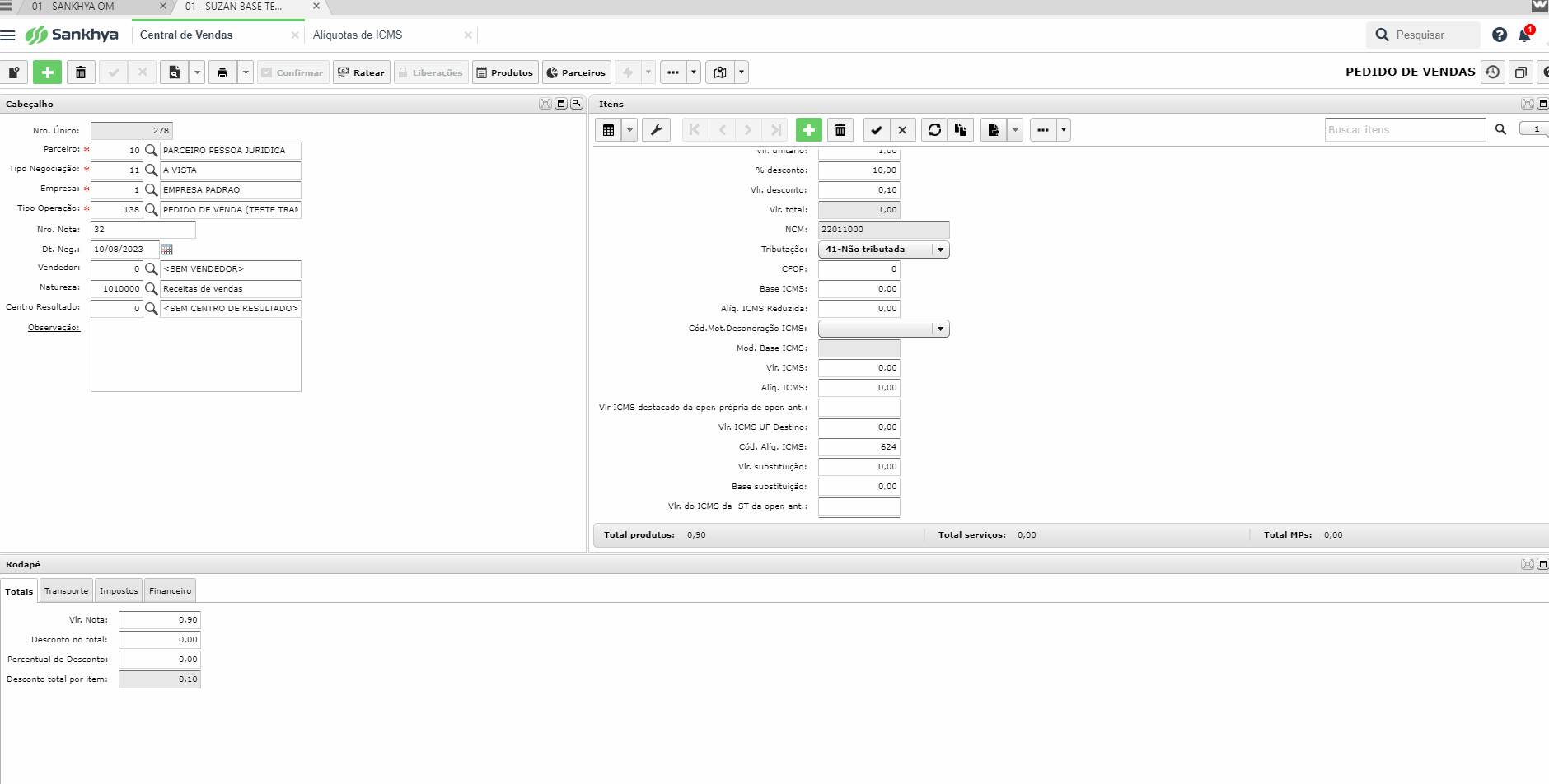The width and height of the screenshot is (1549, 784).
Task: Open the Produtos button
Action: pyautogui.click(x=505, y=72)
